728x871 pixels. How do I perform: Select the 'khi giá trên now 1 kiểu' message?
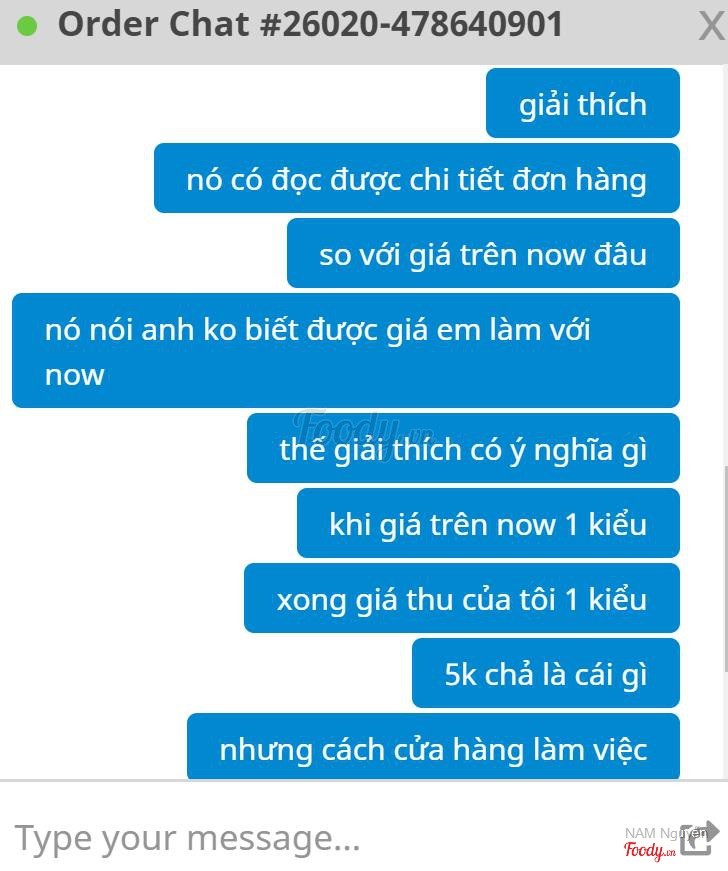click(x=488, y=523)
